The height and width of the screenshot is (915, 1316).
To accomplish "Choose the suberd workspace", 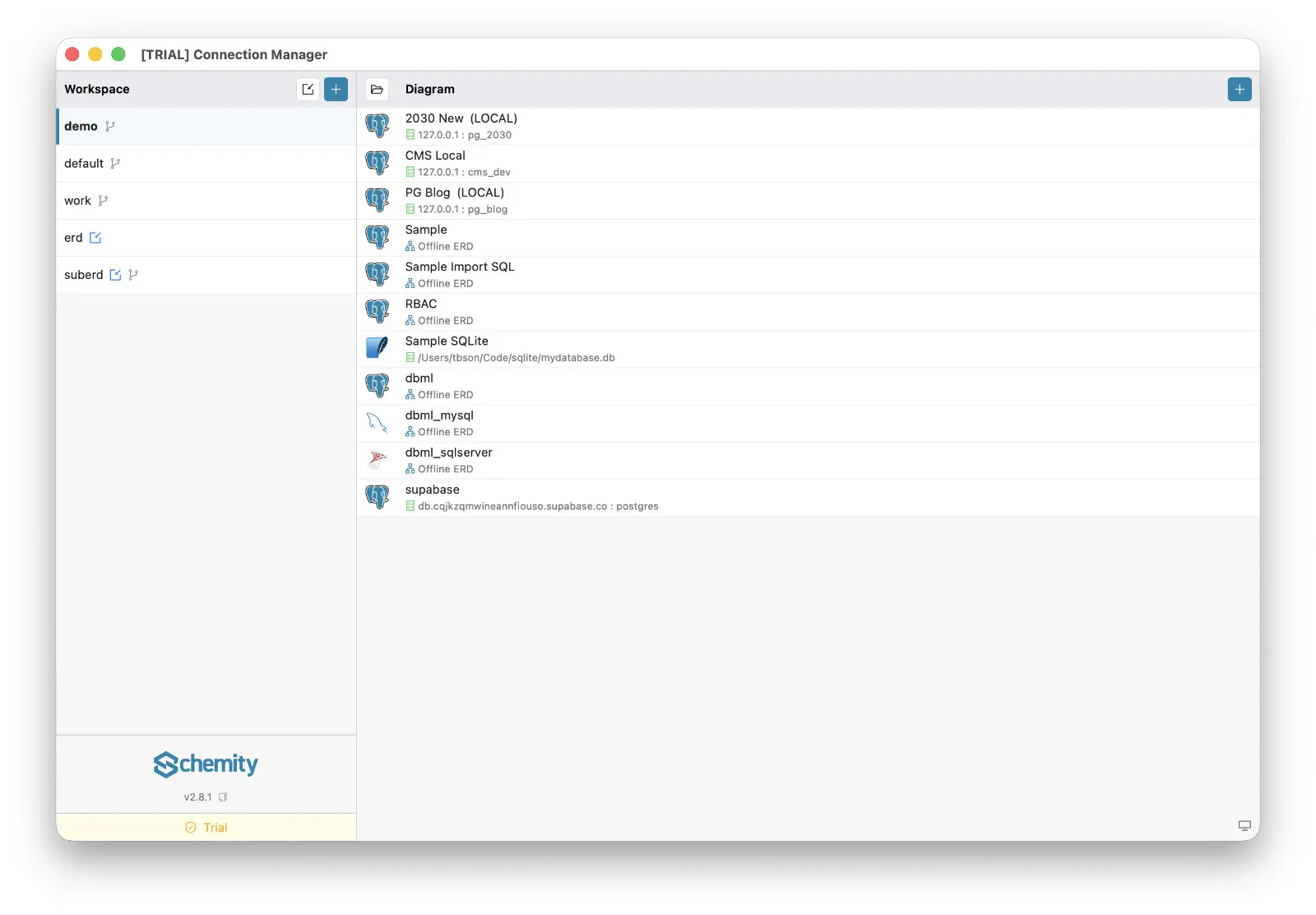I will coord(206,275).
